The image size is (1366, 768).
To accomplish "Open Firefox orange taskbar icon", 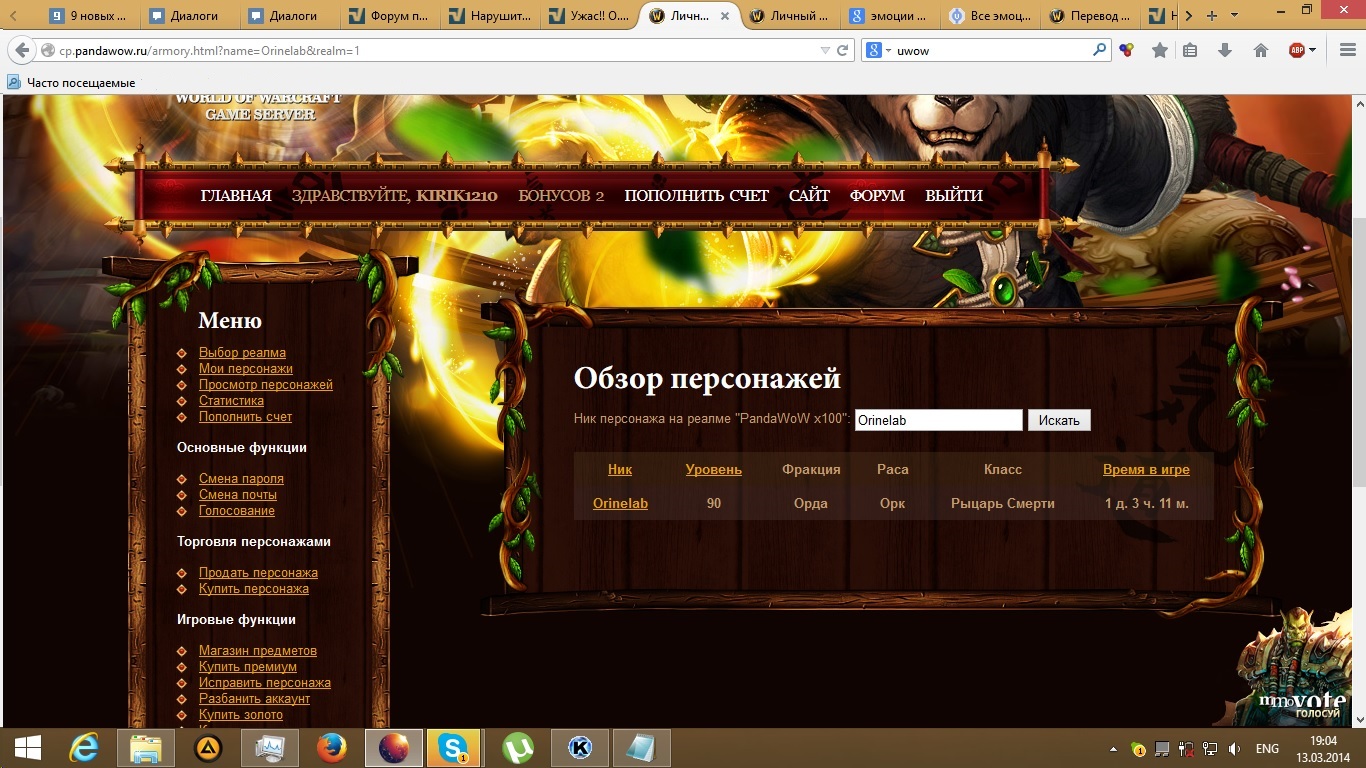I will click(x=332, y=748).
